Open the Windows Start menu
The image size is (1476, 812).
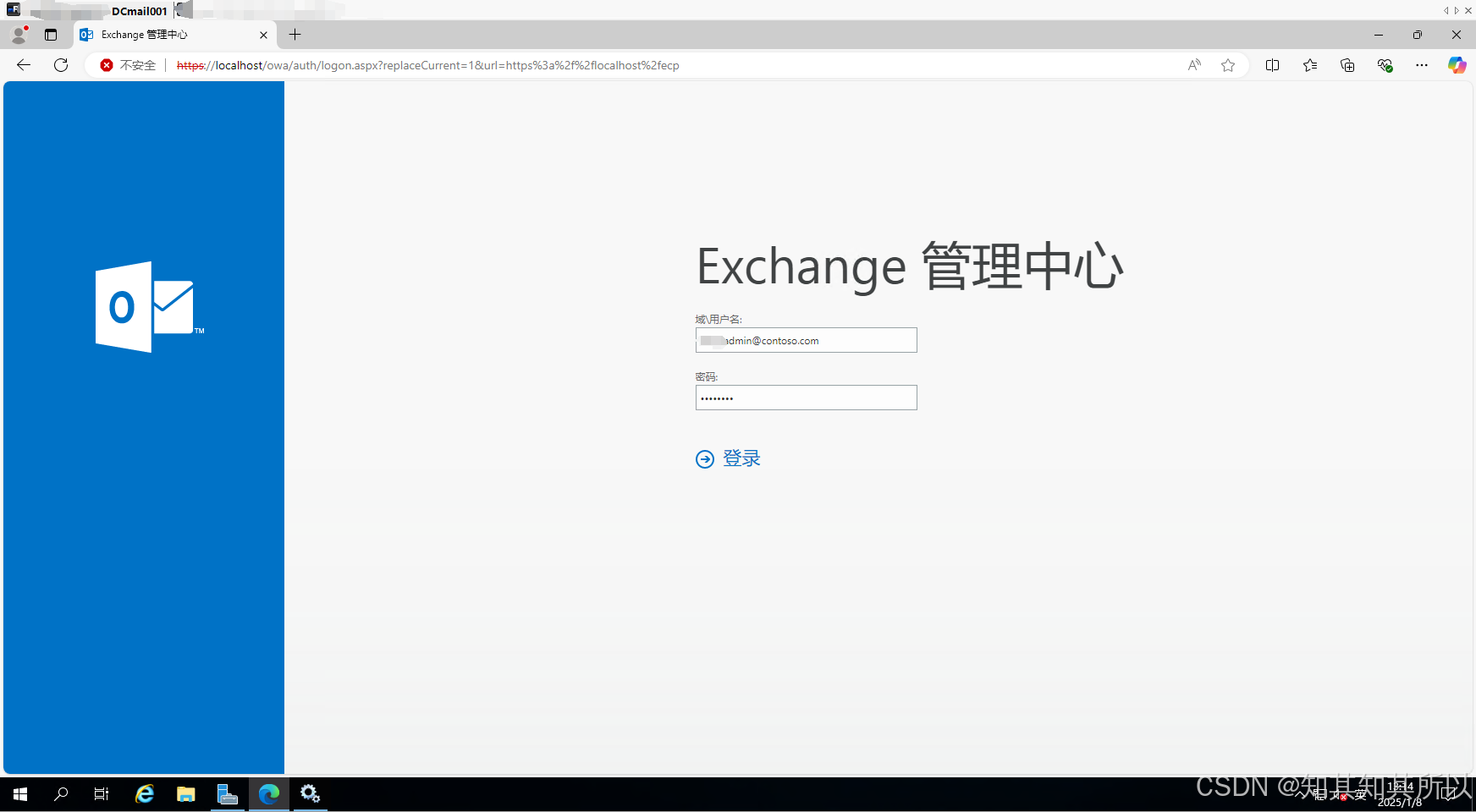tap(20, 794)
